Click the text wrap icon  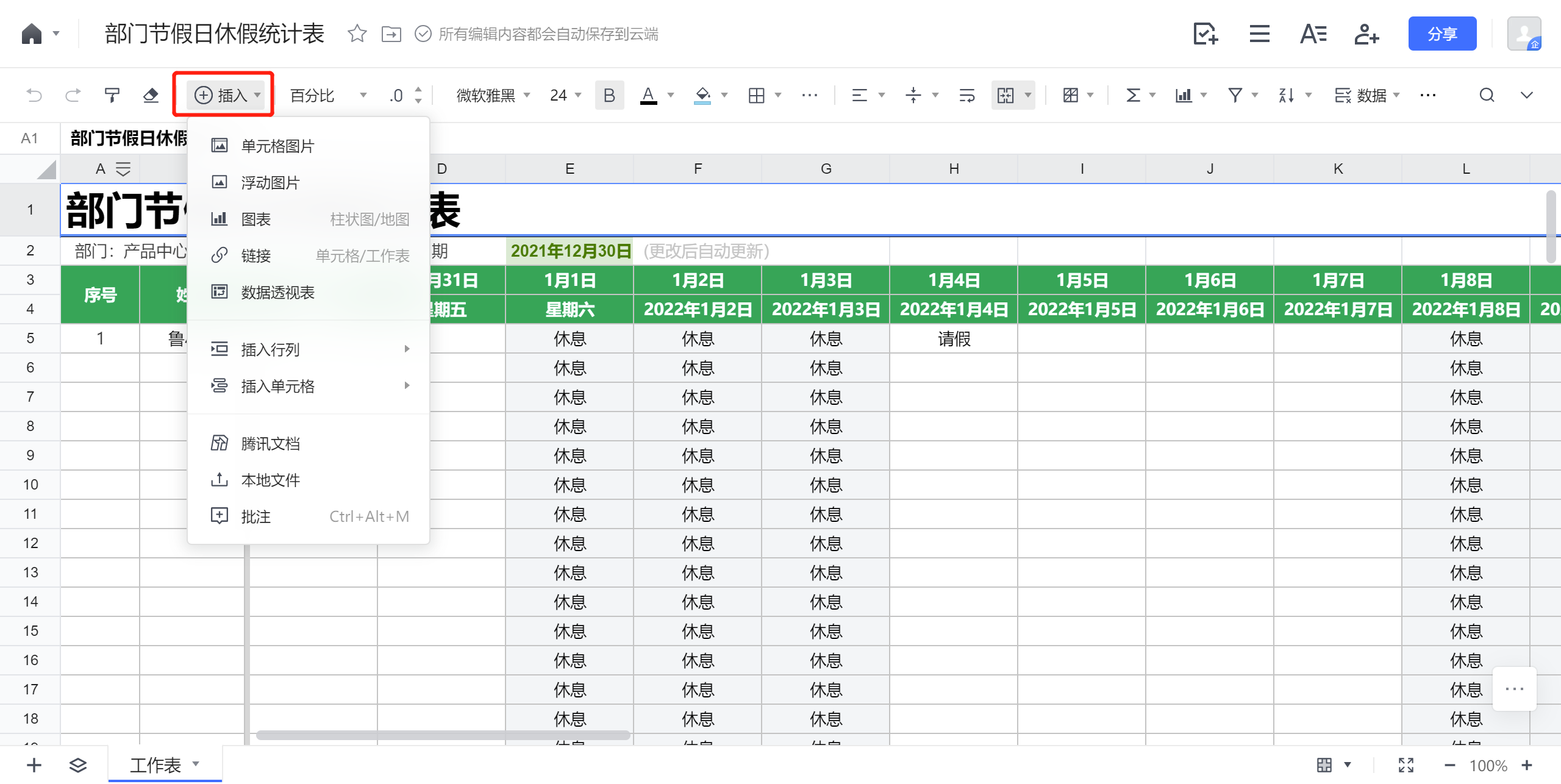coord(966,95)
